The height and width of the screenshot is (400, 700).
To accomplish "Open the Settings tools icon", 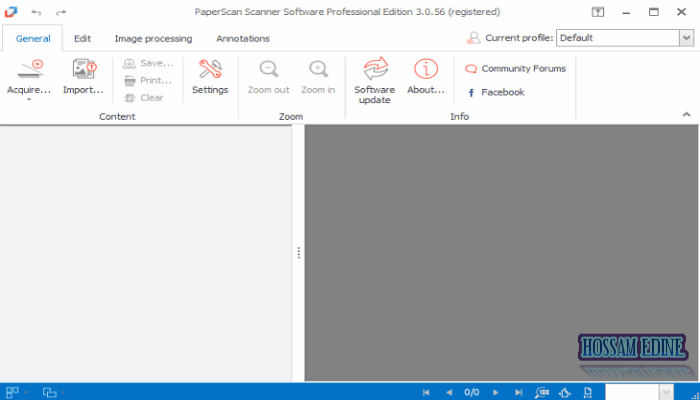I will [210, 69].
